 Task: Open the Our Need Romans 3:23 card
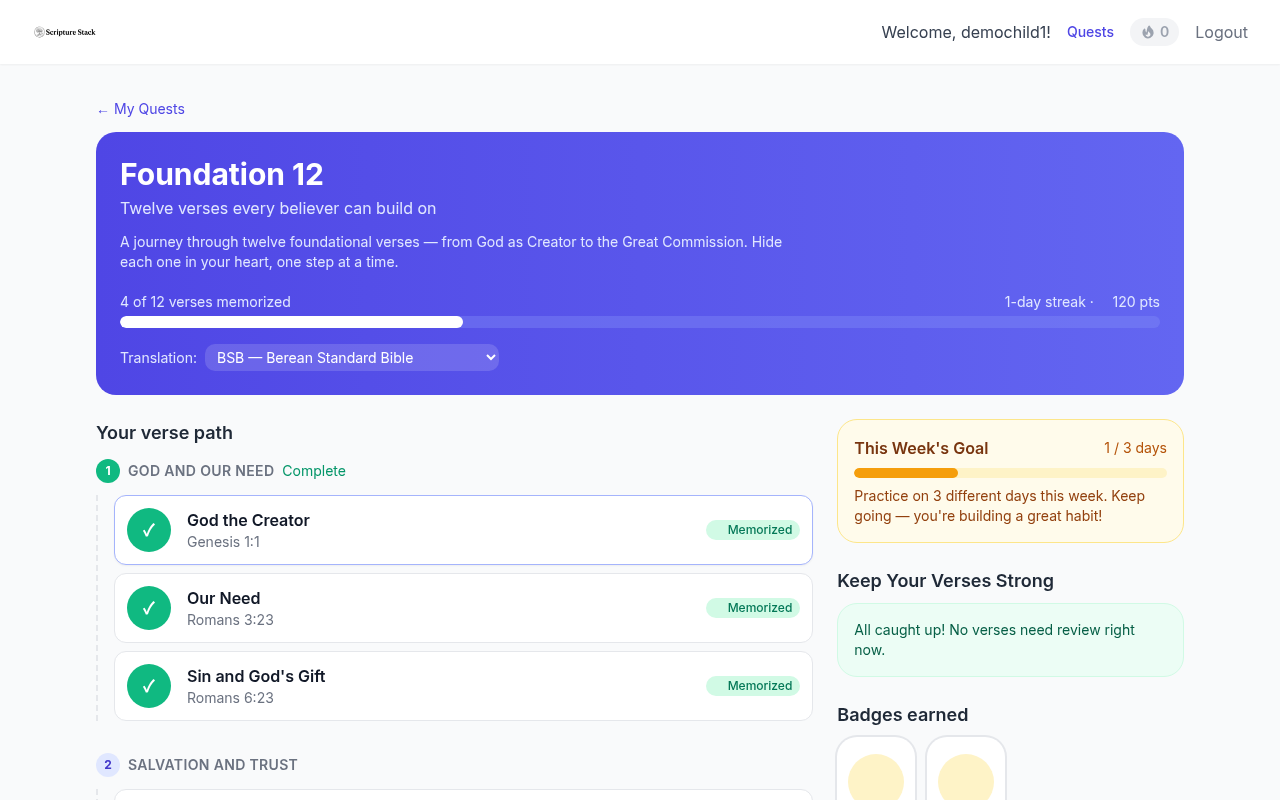click(463, 608)
